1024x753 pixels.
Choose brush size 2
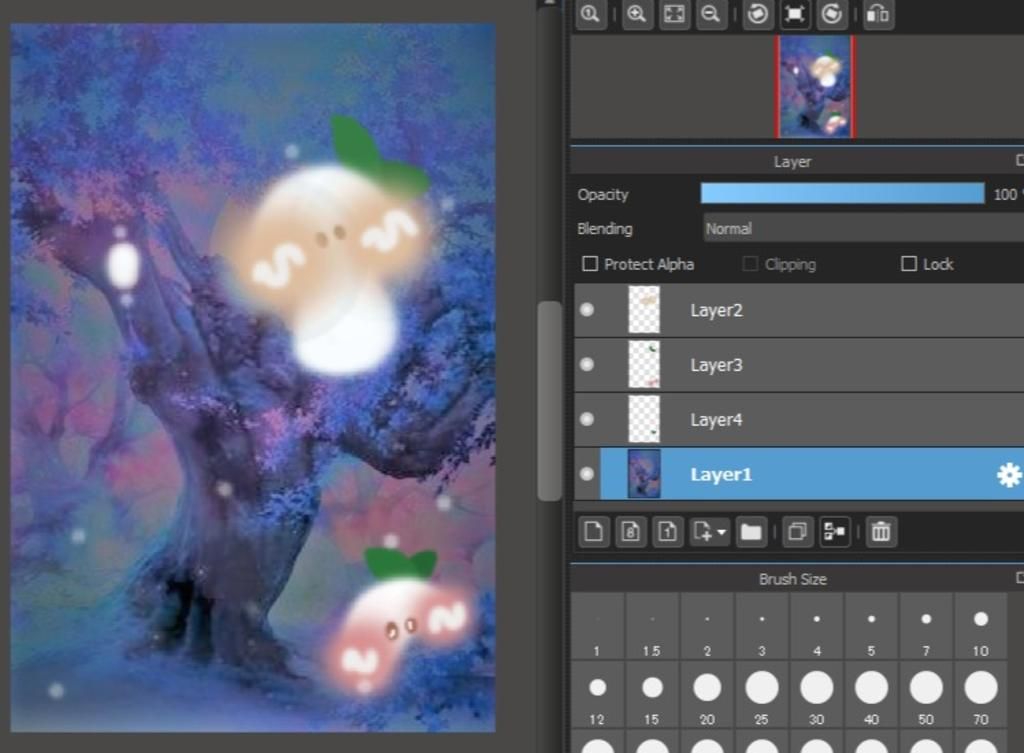pyautogui.click(x=707, y=628)
